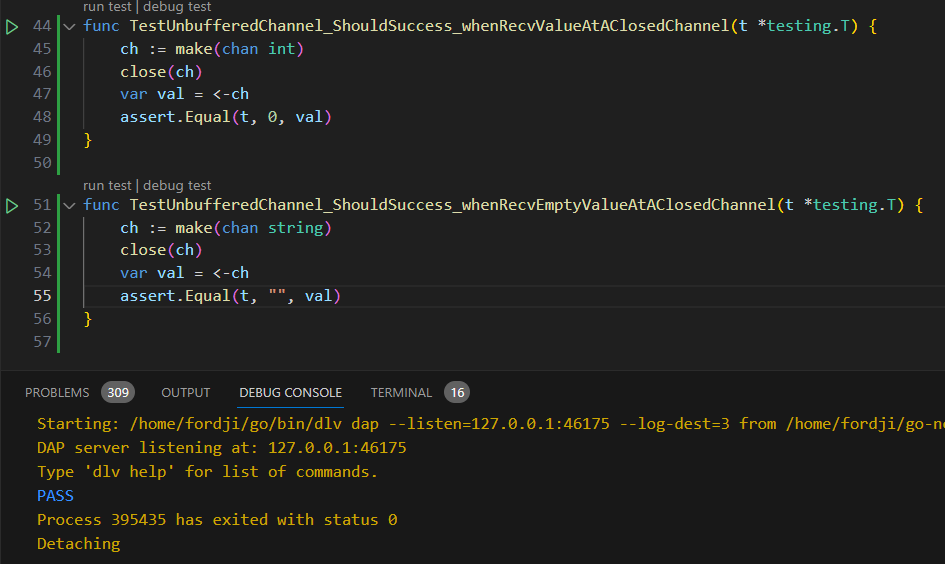Click the green run-test arrow beside line 44
The width and height of the screenshot is (945, 564).
point(12,26)
